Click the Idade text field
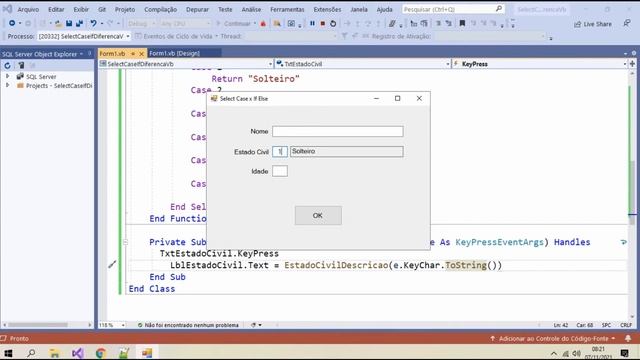 280,171
